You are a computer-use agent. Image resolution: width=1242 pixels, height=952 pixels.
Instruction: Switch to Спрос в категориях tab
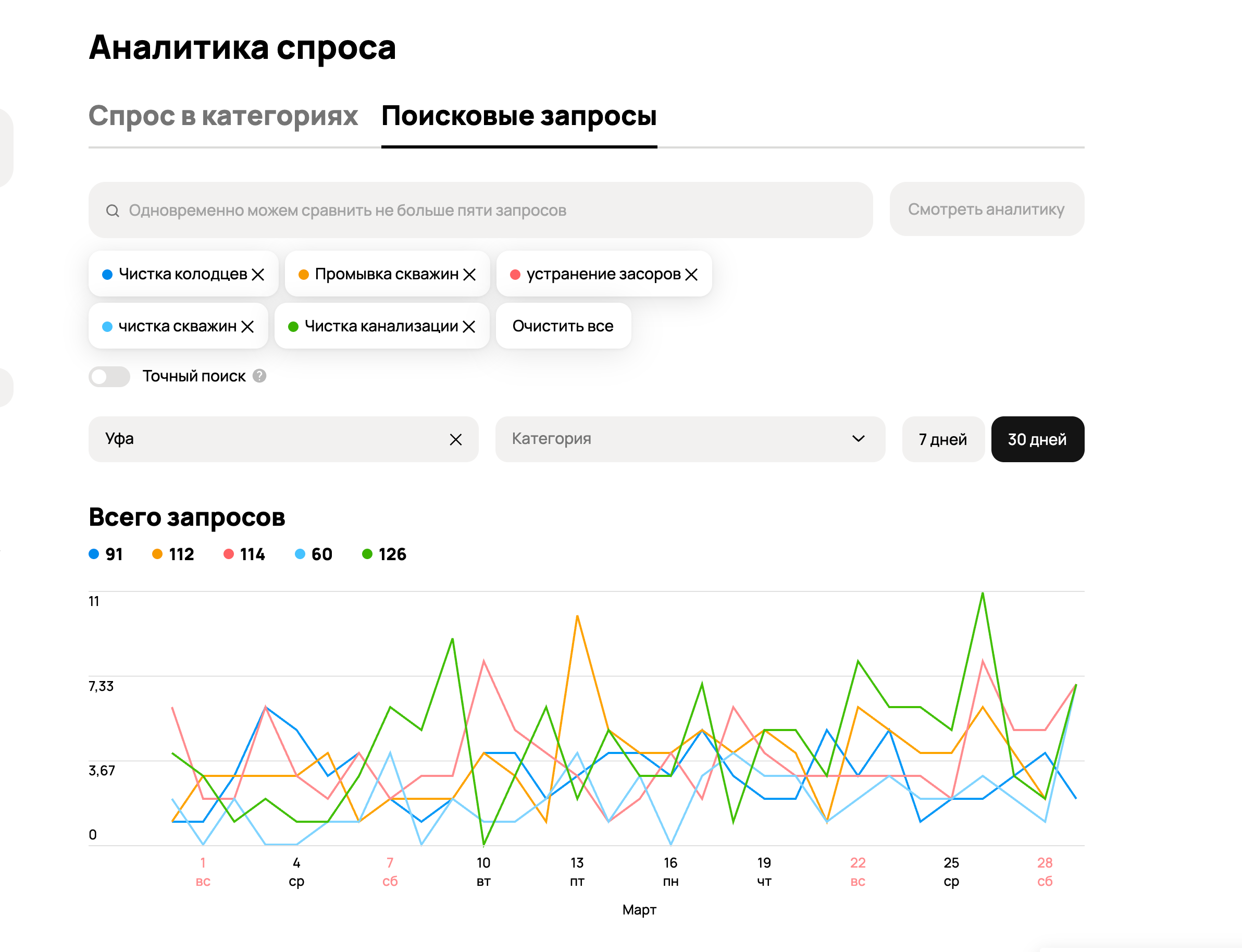tap(223, 116)
